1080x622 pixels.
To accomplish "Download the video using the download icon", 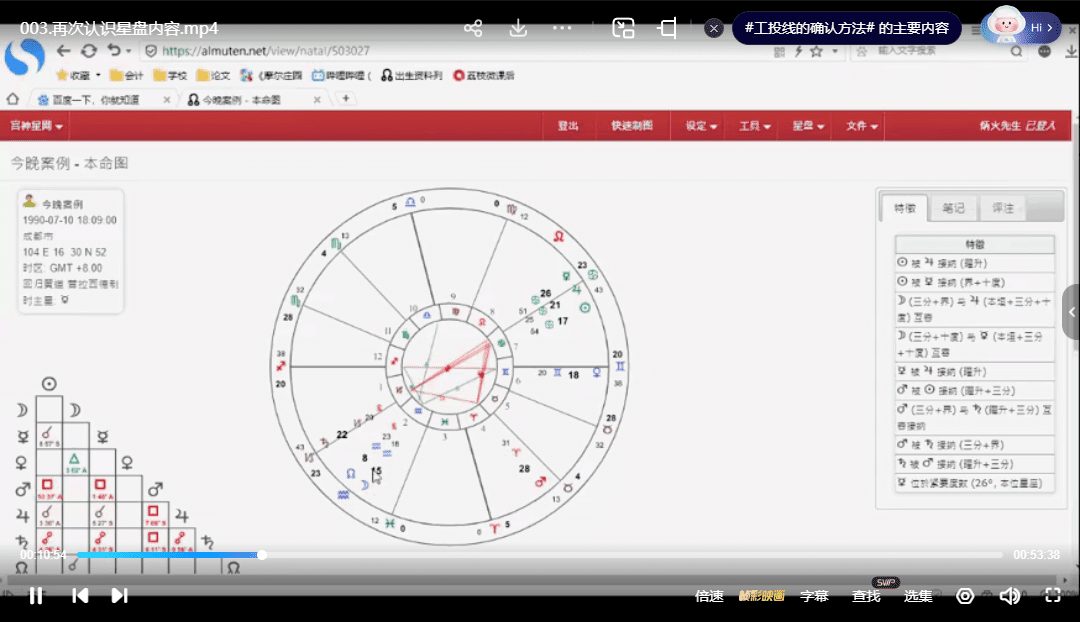I will (518, 28).
